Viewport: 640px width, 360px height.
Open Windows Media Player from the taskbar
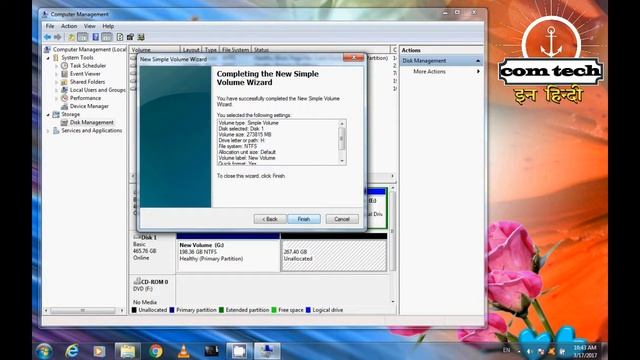click(x=99, y=351)
